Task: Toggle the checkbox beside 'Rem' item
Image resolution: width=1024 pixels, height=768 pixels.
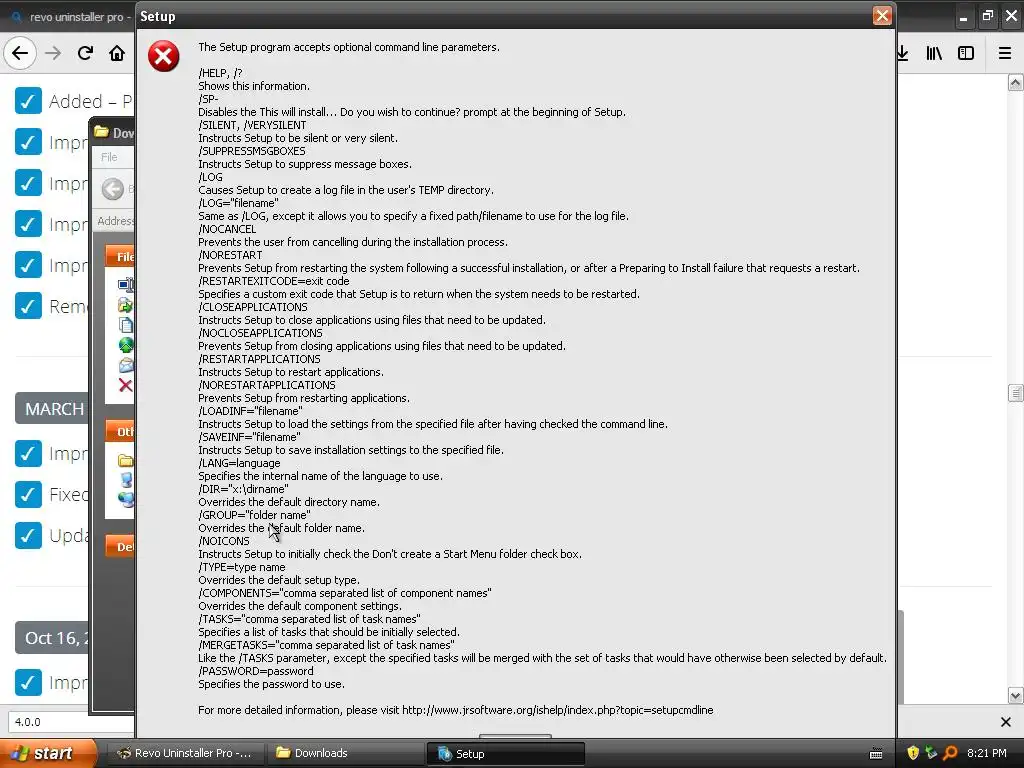Action: tap(28, 306)
